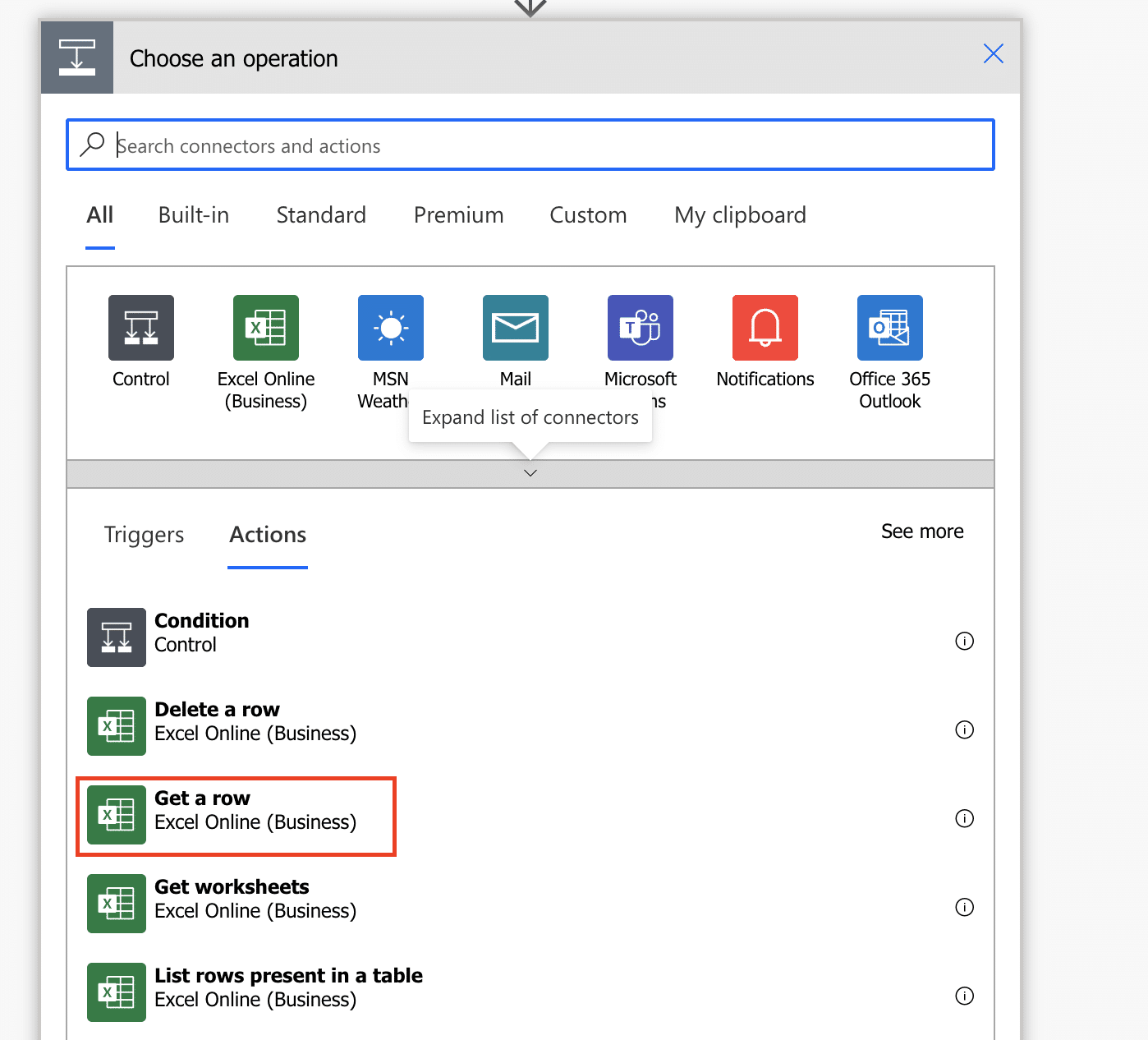This screenshot has height=1040, width=1148.
Task: Click the See more link
Action: click(x=921, y=532)
